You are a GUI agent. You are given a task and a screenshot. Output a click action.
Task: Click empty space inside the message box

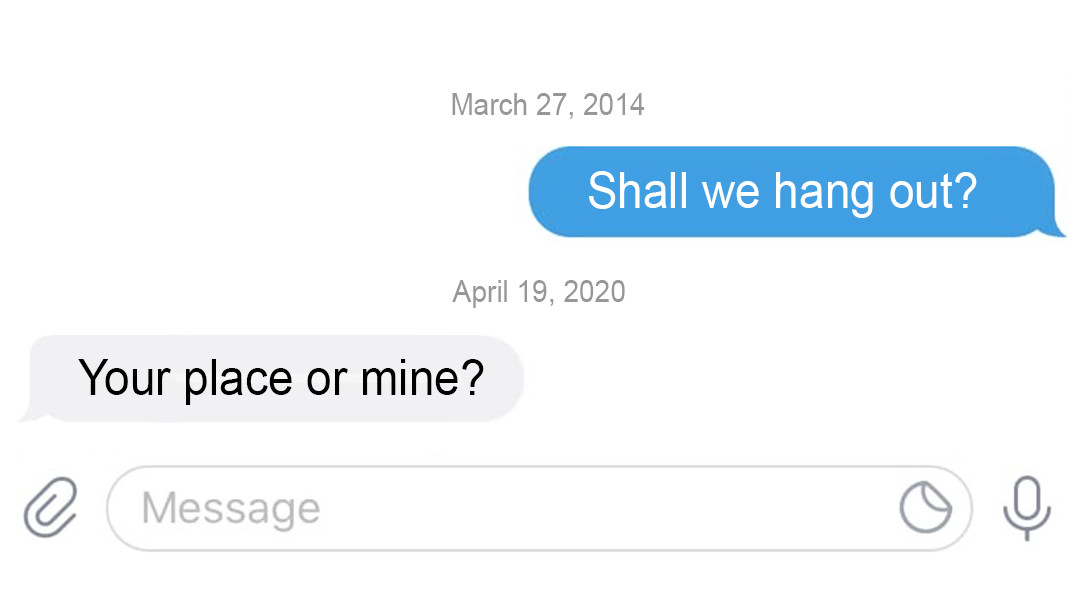tap(606, 508)
